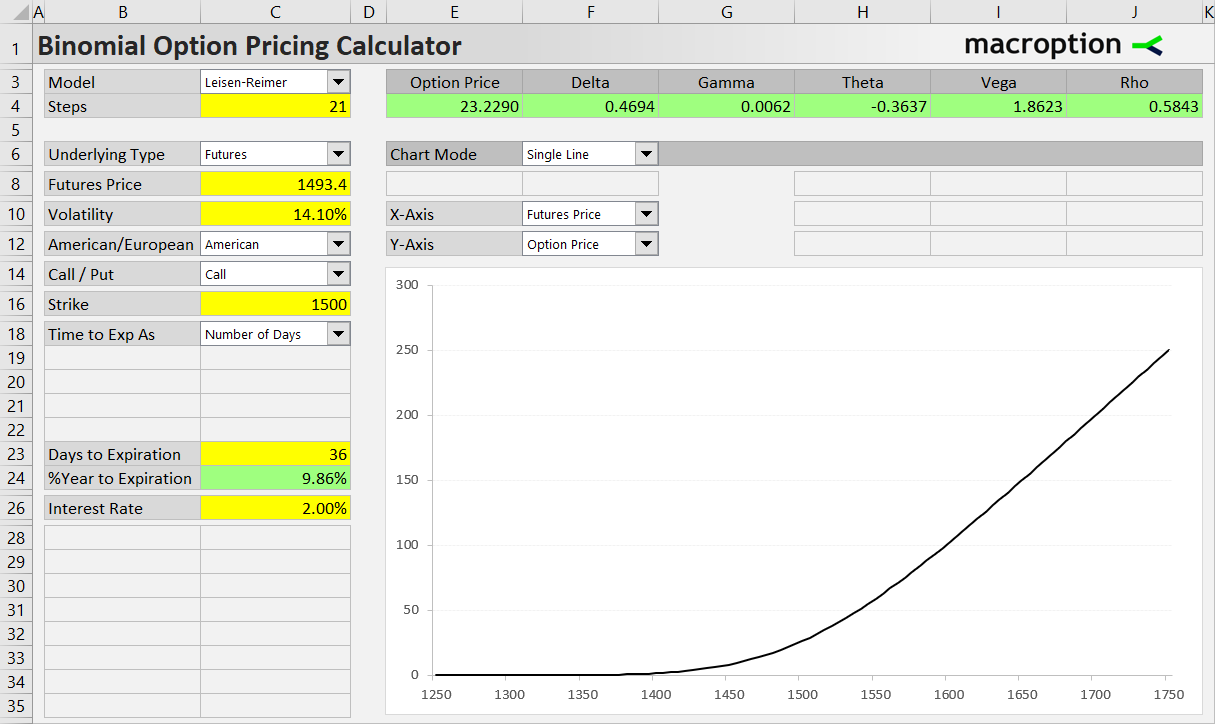Click the 100 label on chart y-axis

point(407,545)
